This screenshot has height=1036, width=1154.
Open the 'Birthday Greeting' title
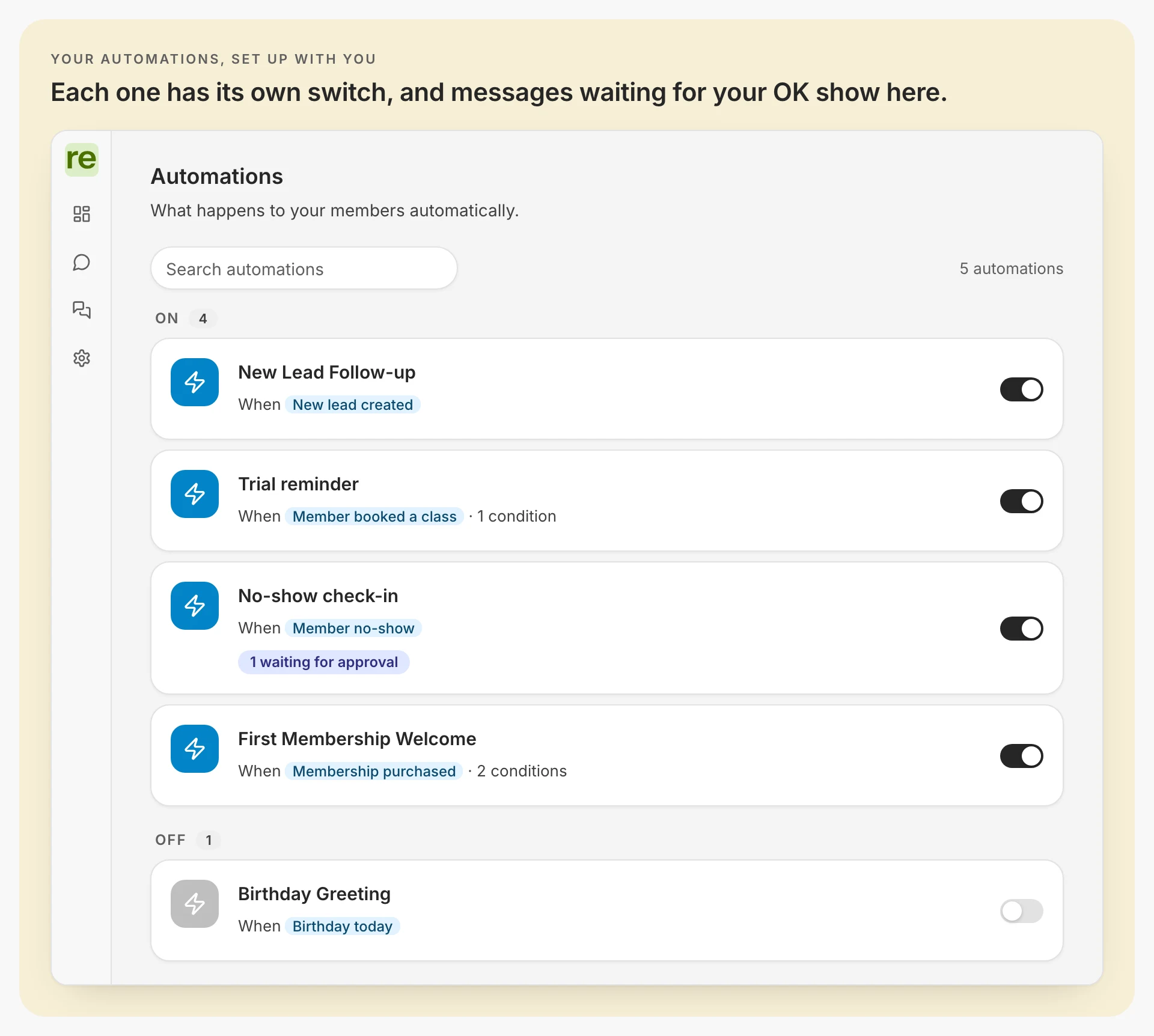[315, 894]
